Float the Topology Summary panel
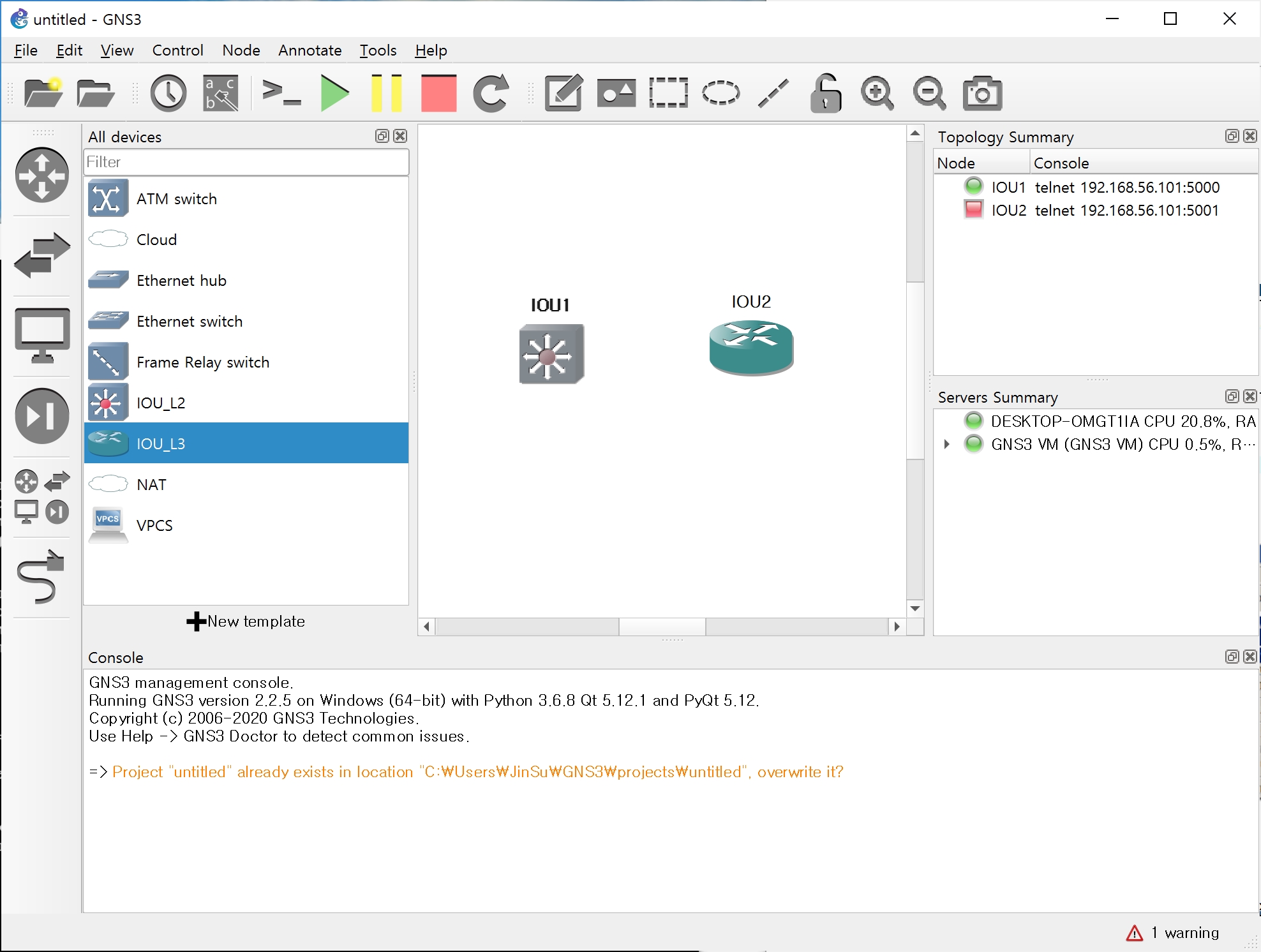 pyautogui.click(x=1232, y=136)
